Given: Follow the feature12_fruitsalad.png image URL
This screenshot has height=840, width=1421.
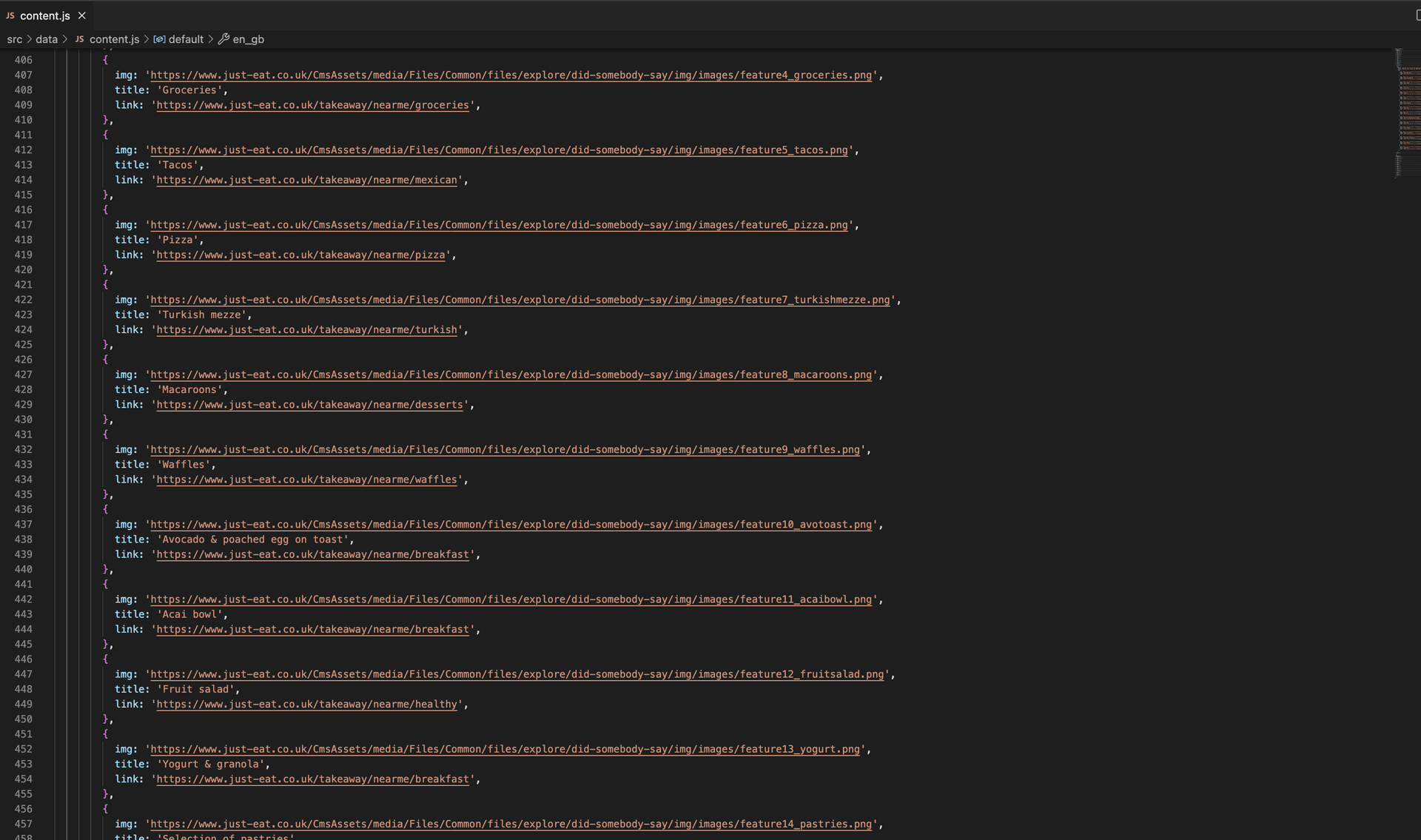Looking at the screenshot, I should (517, 674).
